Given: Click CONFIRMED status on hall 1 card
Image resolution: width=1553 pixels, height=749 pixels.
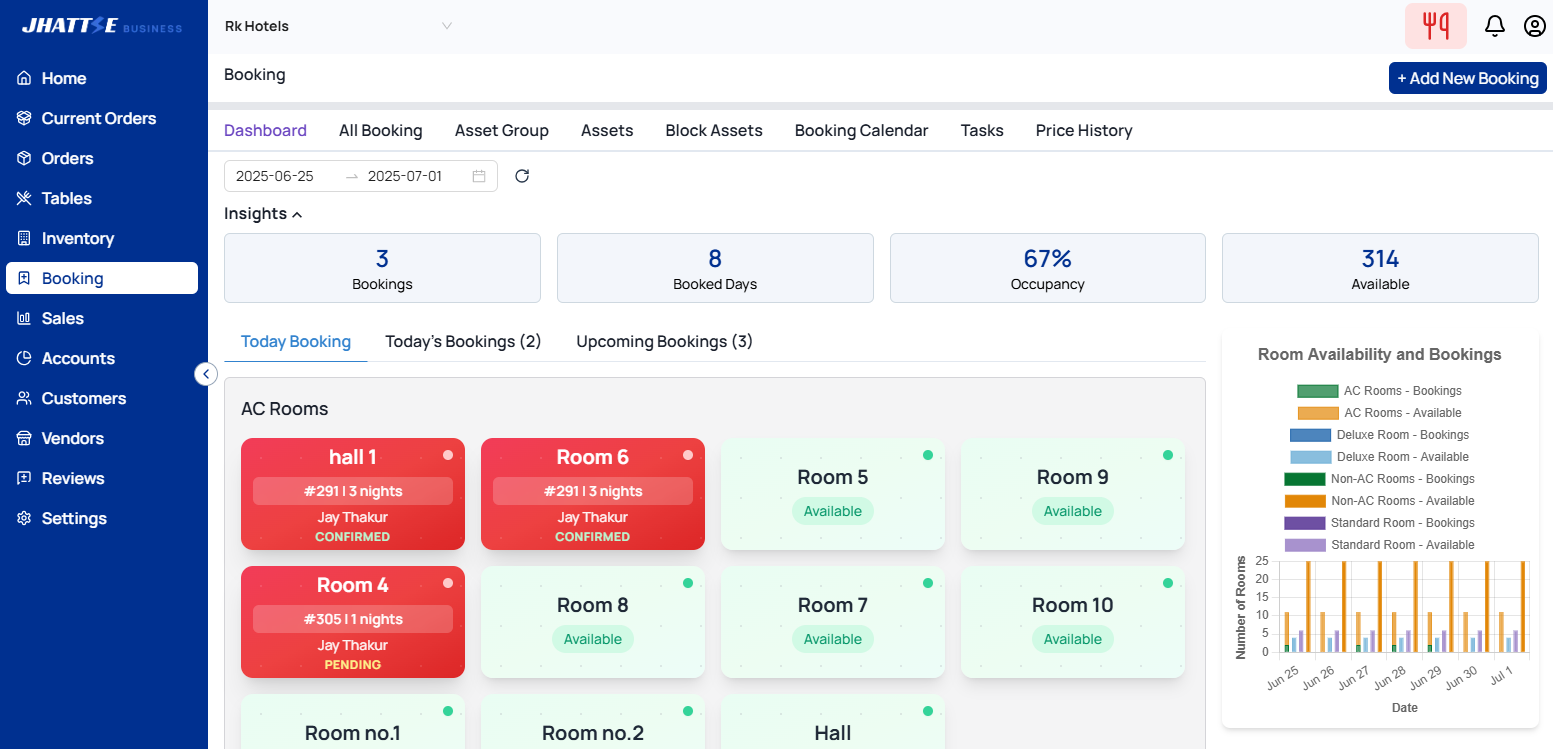Looking at the screenshot, I should click(353, 537).
